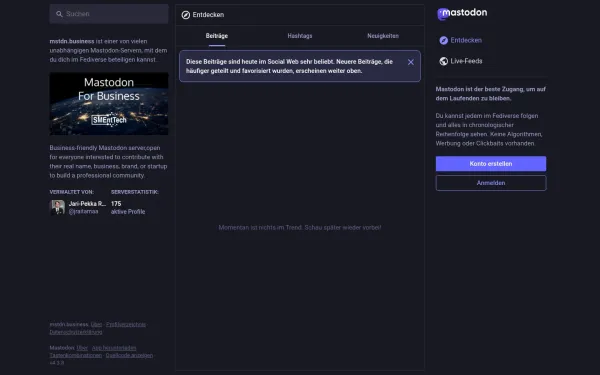Switch to the Neuigkeiten tab
The height and width of the screenshot is (375, 600).
[x=383, y=36]
